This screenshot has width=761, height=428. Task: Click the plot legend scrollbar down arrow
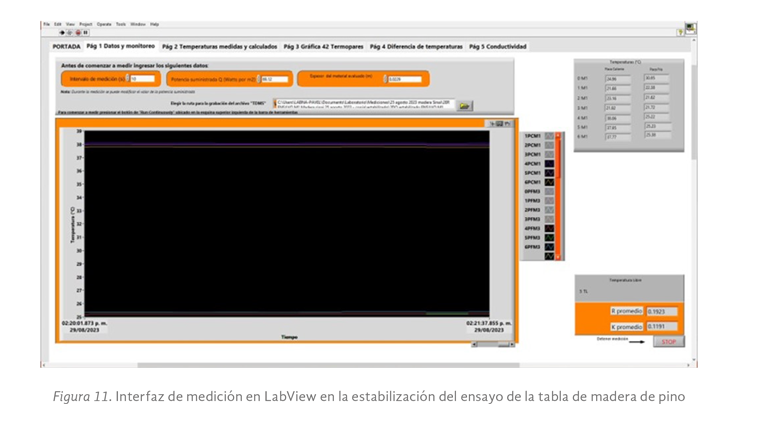(558, 257)
